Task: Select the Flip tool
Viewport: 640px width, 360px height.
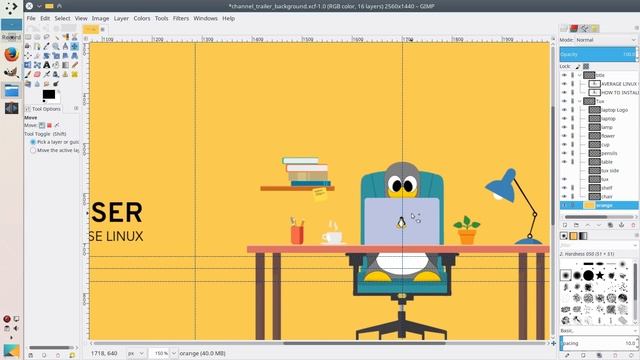Action: coord(28,65)
